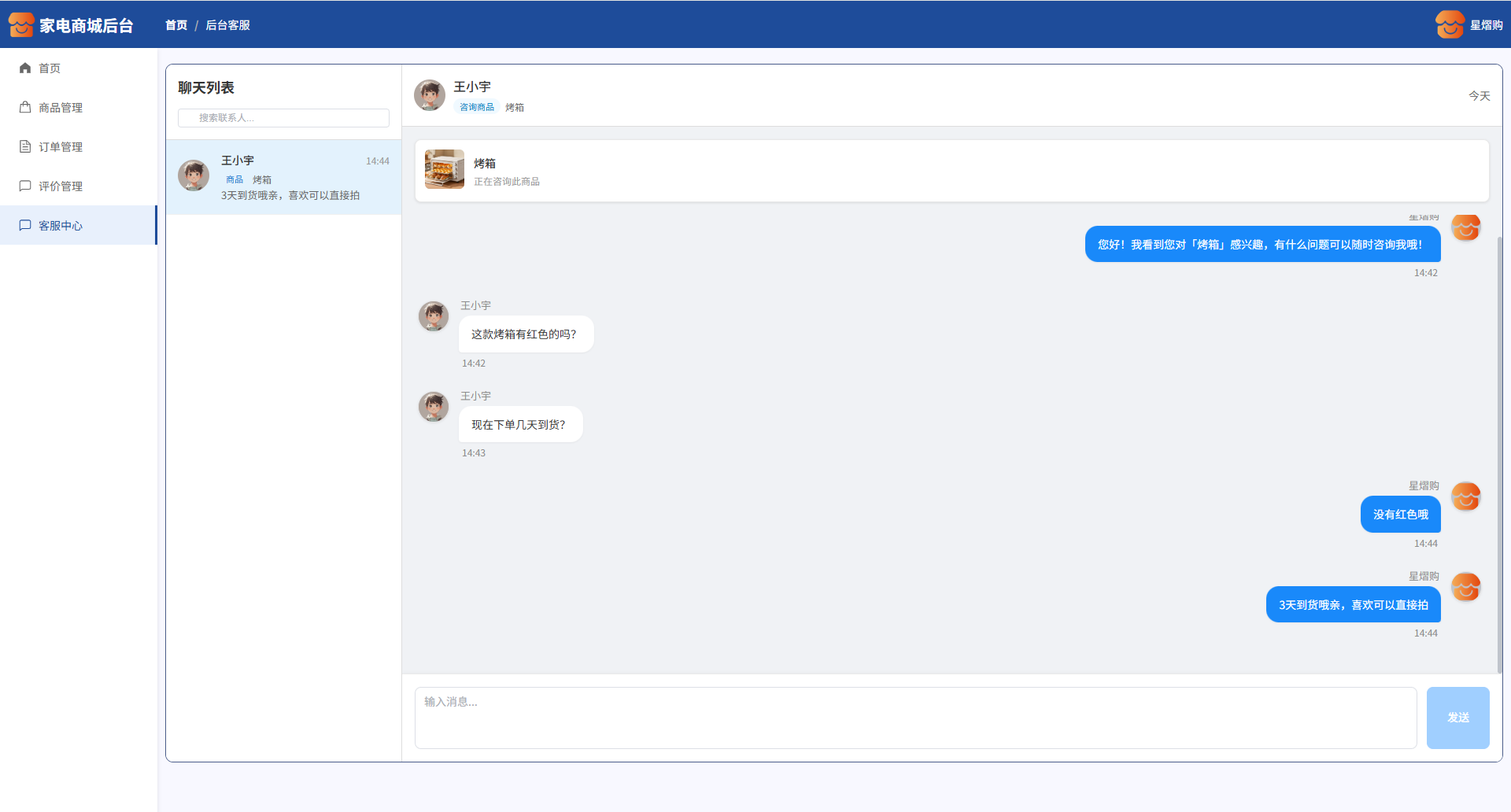Click the 星熠购 account avatar in header
This screenshot has height=812, width=1511.
pos(1450,25)
